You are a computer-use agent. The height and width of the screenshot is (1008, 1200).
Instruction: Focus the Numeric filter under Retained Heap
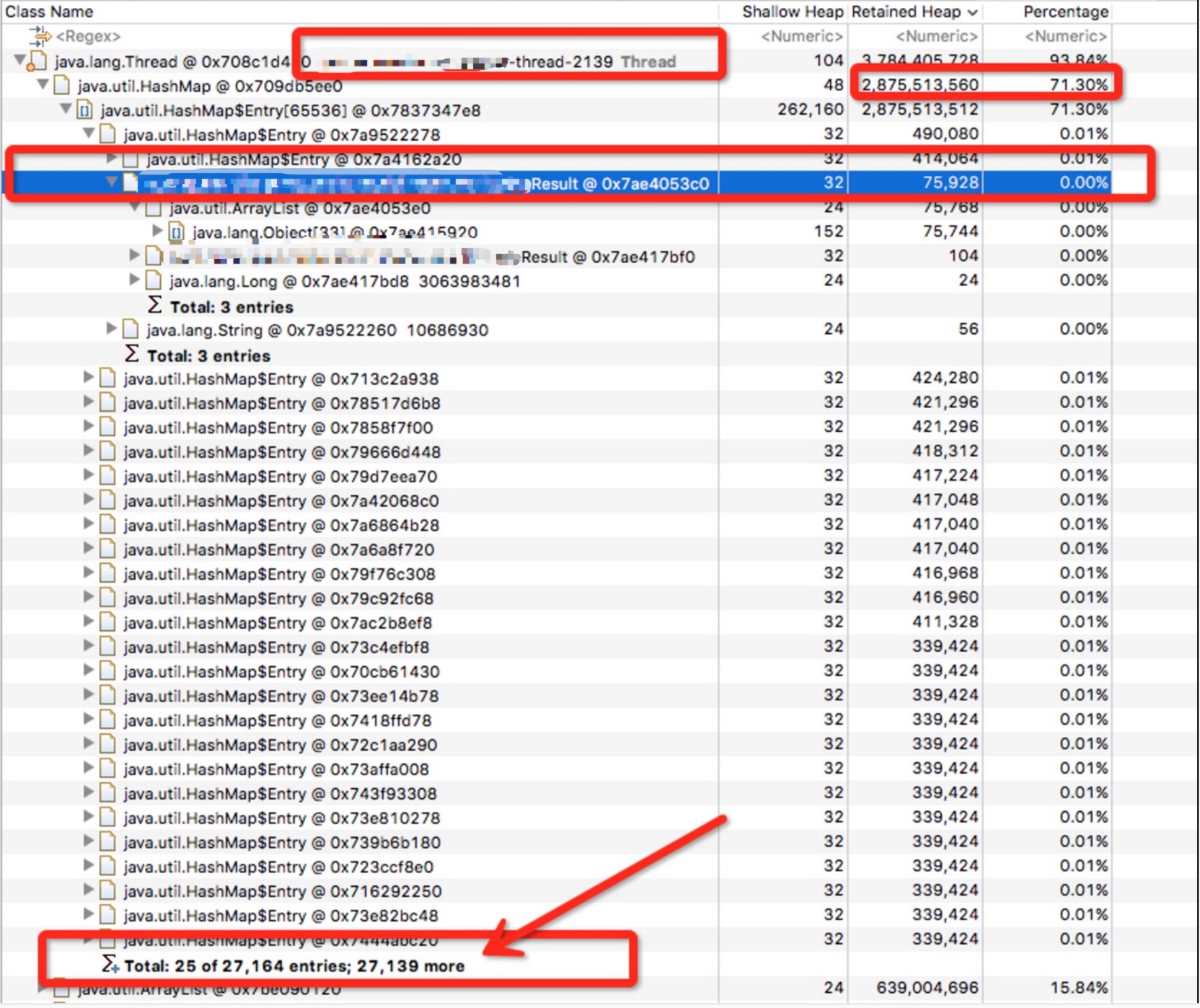[937, 36]
